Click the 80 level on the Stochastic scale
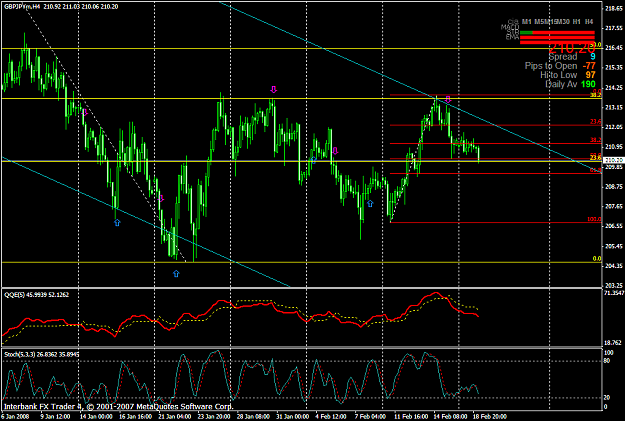This screenshot has width=625, height=421. pyautogui.click(x=607, y=361)
